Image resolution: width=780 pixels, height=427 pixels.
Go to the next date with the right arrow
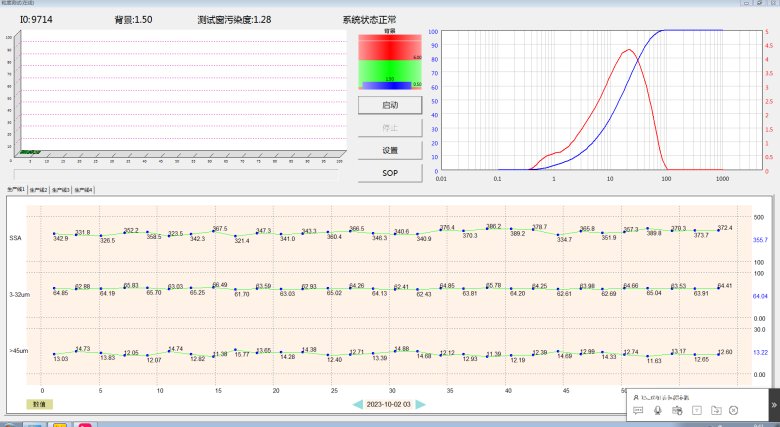[421, 404]
